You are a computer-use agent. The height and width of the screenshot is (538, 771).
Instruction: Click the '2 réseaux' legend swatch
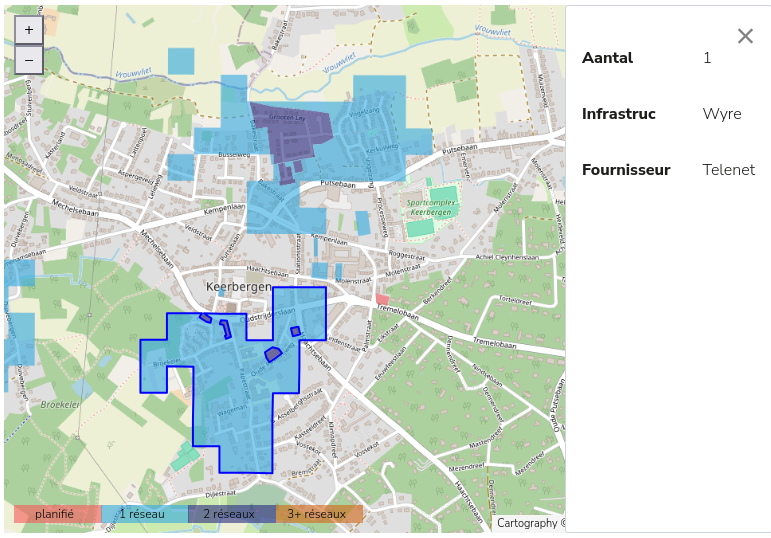tap(232, 514)
